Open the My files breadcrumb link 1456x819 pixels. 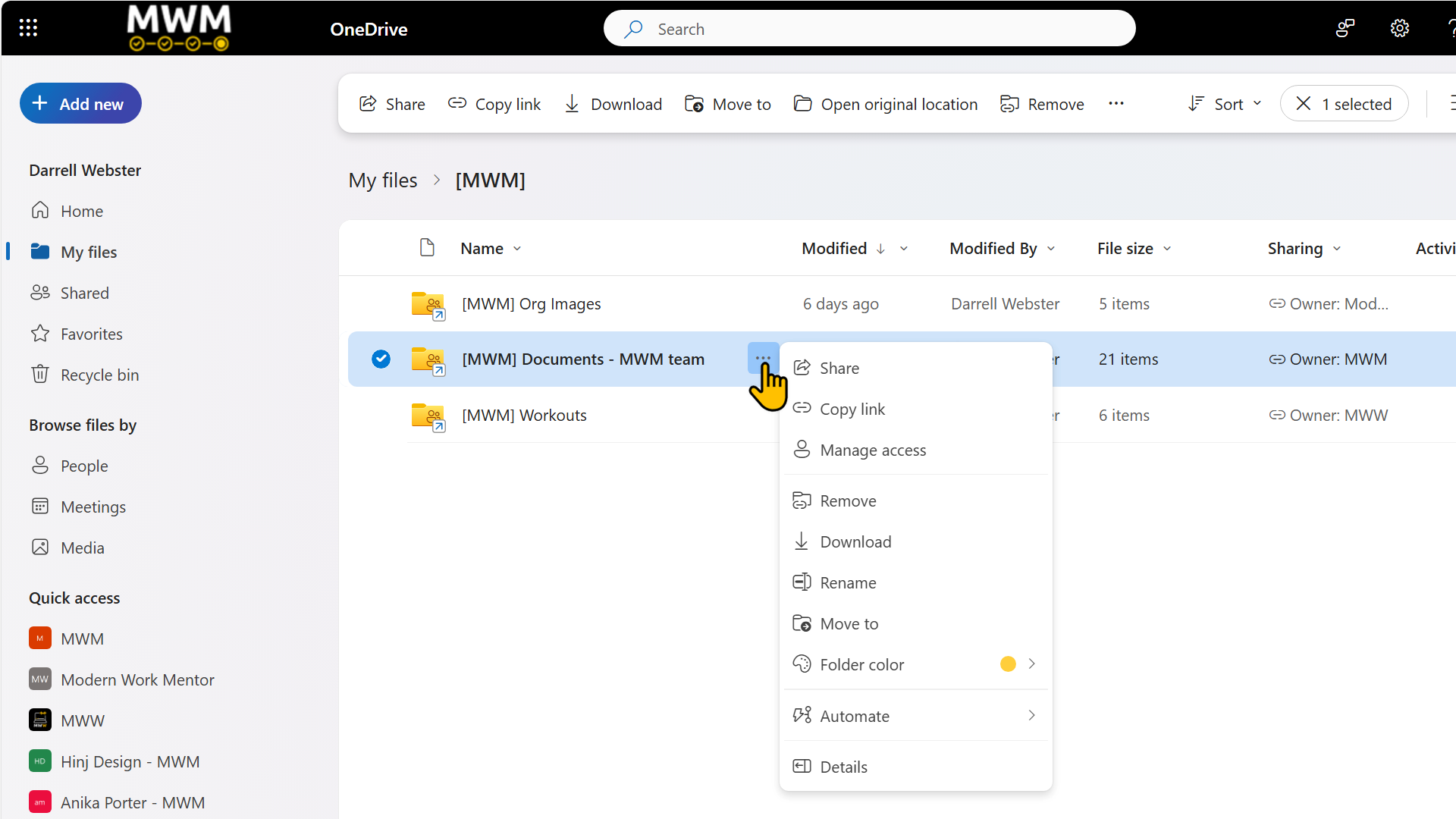point(383,180)
